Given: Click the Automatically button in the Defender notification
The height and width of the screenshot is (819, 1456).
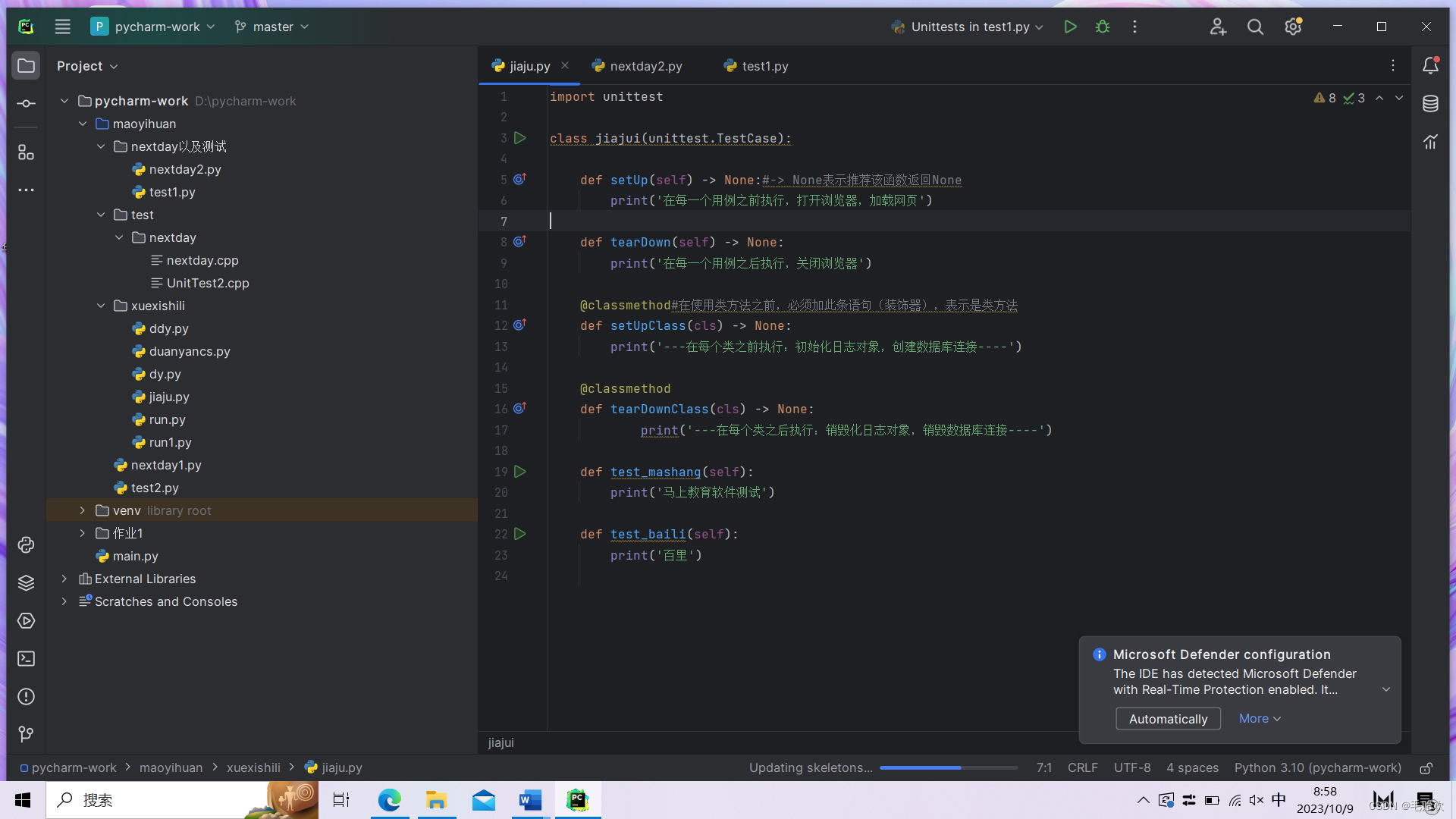Looking at the screenshot, I should pyautogui.click(x=1168, y=719).
